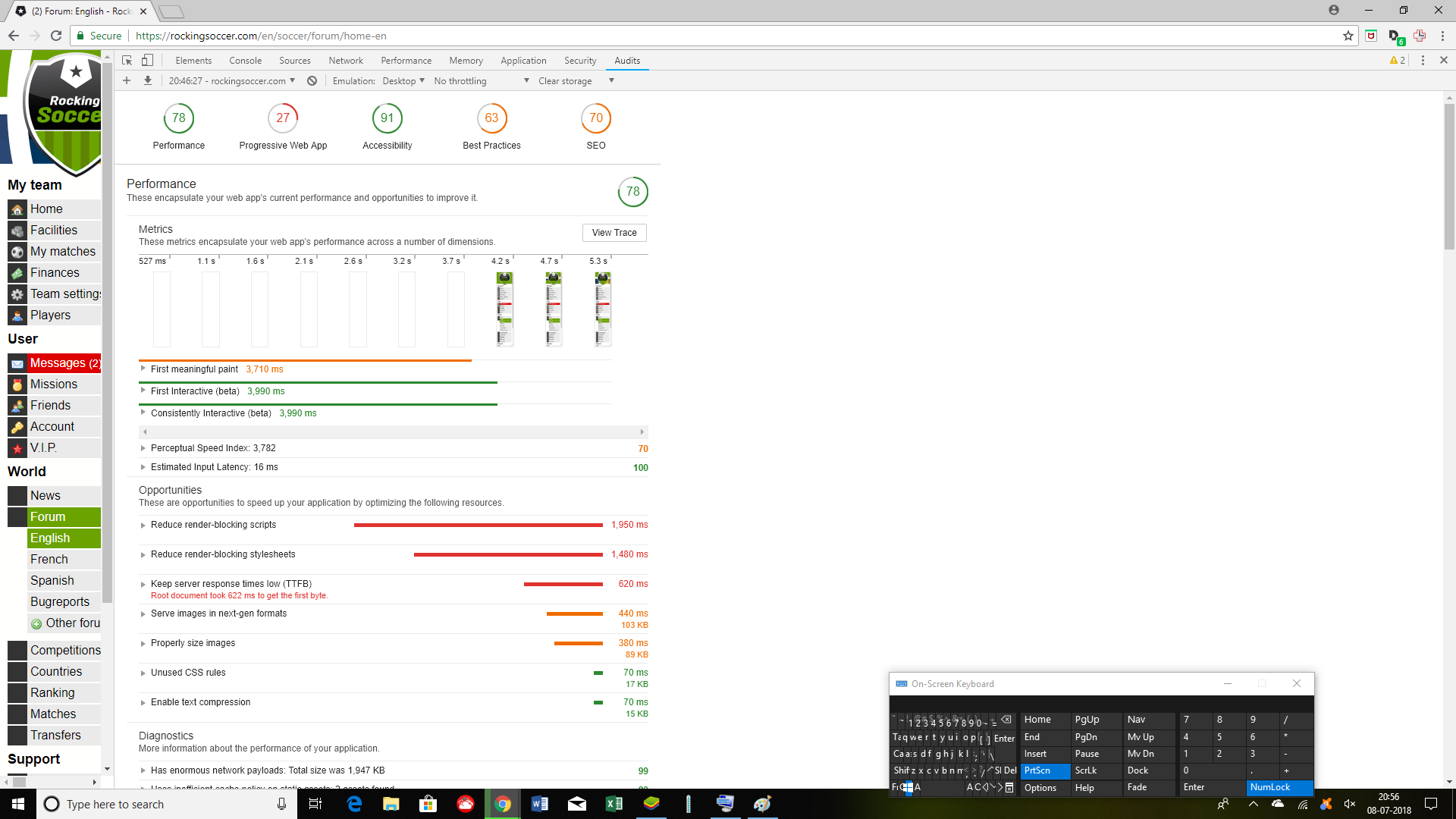
Task: Toggle ScrLk key on On-Screen Keyboard
Action: pos(1095,770)
